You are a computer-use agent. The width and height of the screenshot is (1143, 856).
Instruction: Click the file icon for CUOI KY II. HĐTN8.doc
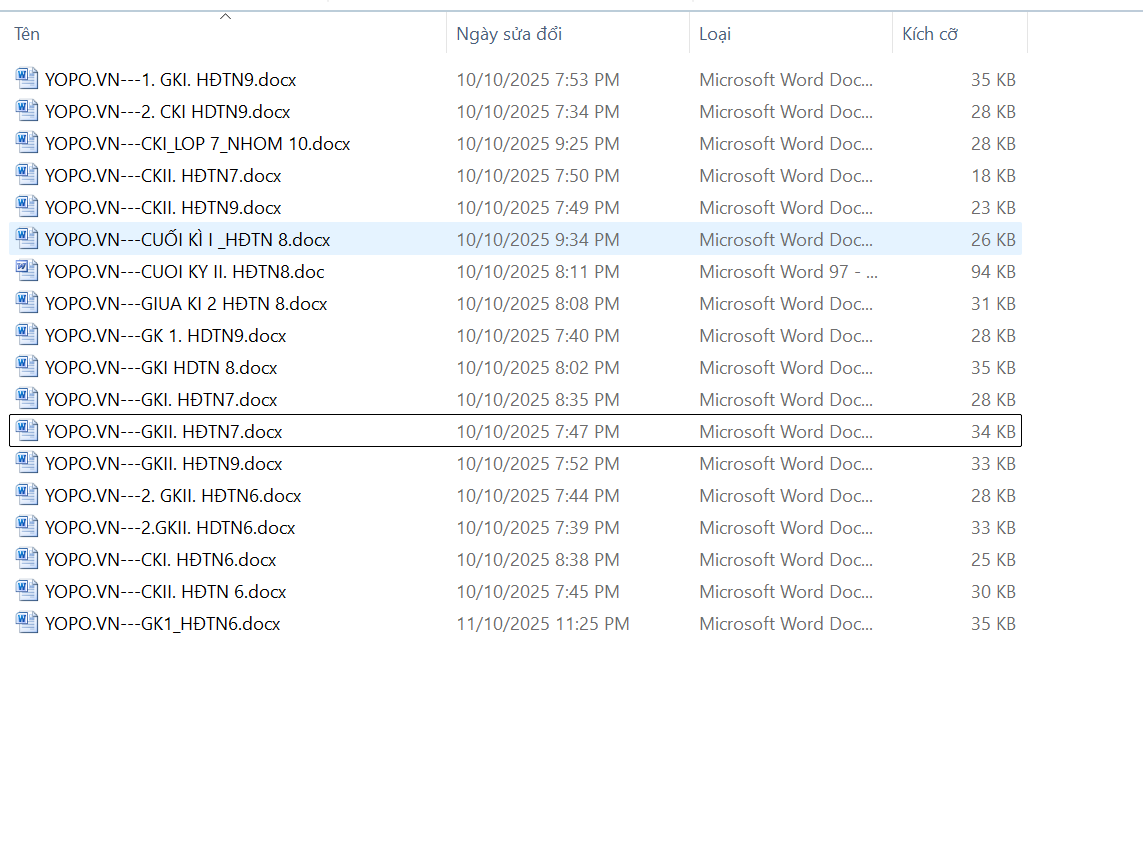(x=27, y=271)
